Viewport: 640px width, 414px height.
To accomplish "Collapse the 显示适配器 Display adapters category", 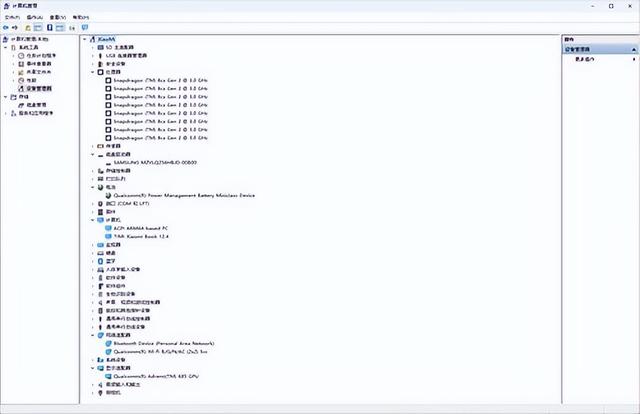I will click(x=93, y=368).
